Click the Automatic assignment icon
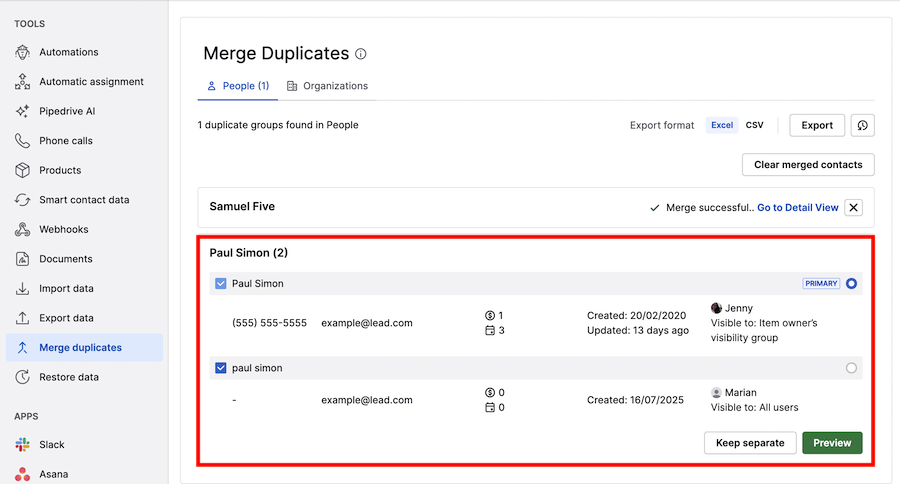The width and height of the screenshot is (900, 484). click(22, 82)
